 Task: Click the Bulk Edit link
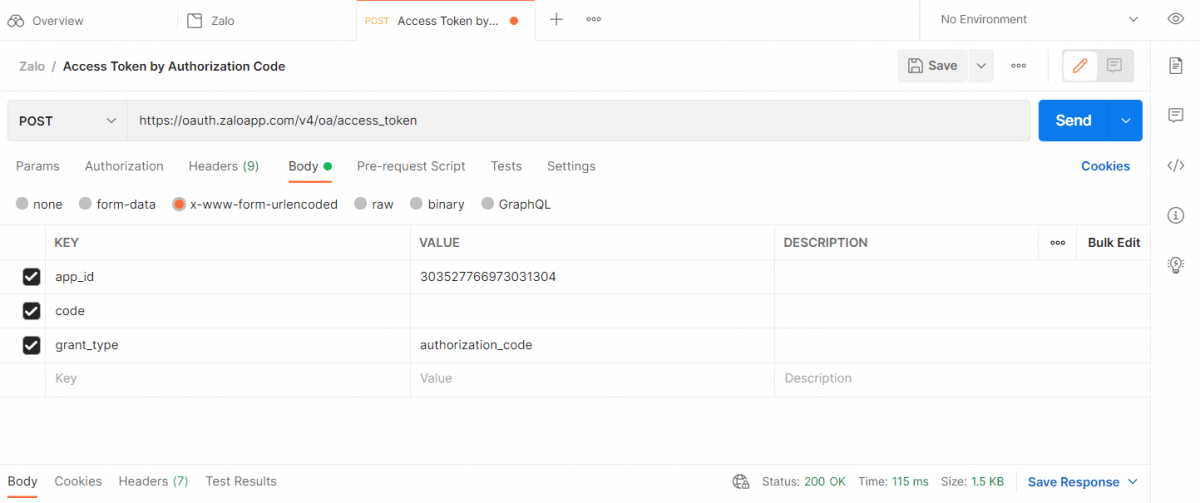coord(1113,243)
